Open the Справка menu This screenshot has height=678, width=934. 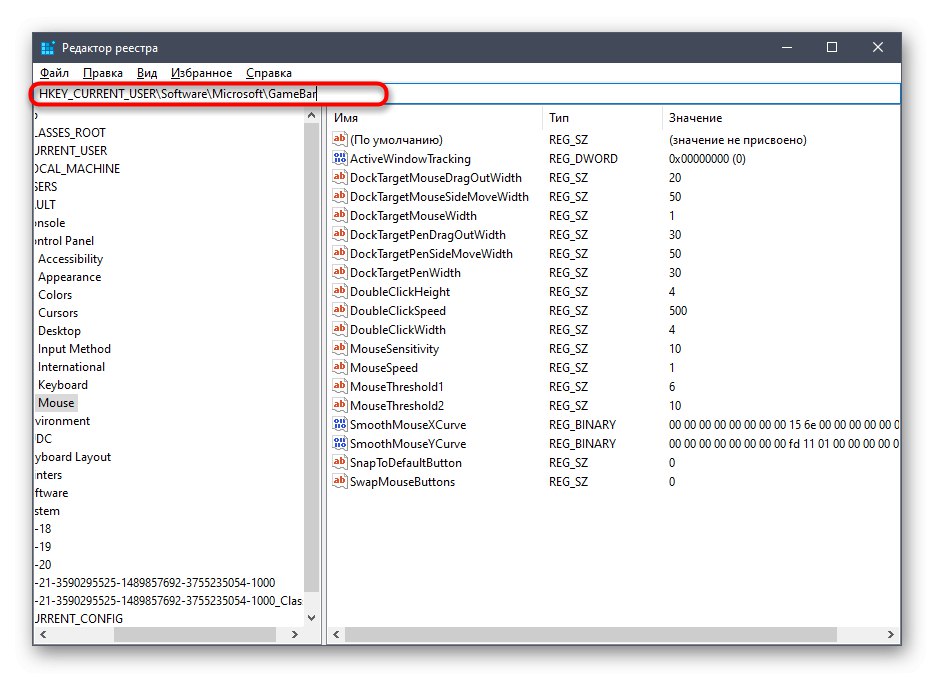[x=269, y=73]
